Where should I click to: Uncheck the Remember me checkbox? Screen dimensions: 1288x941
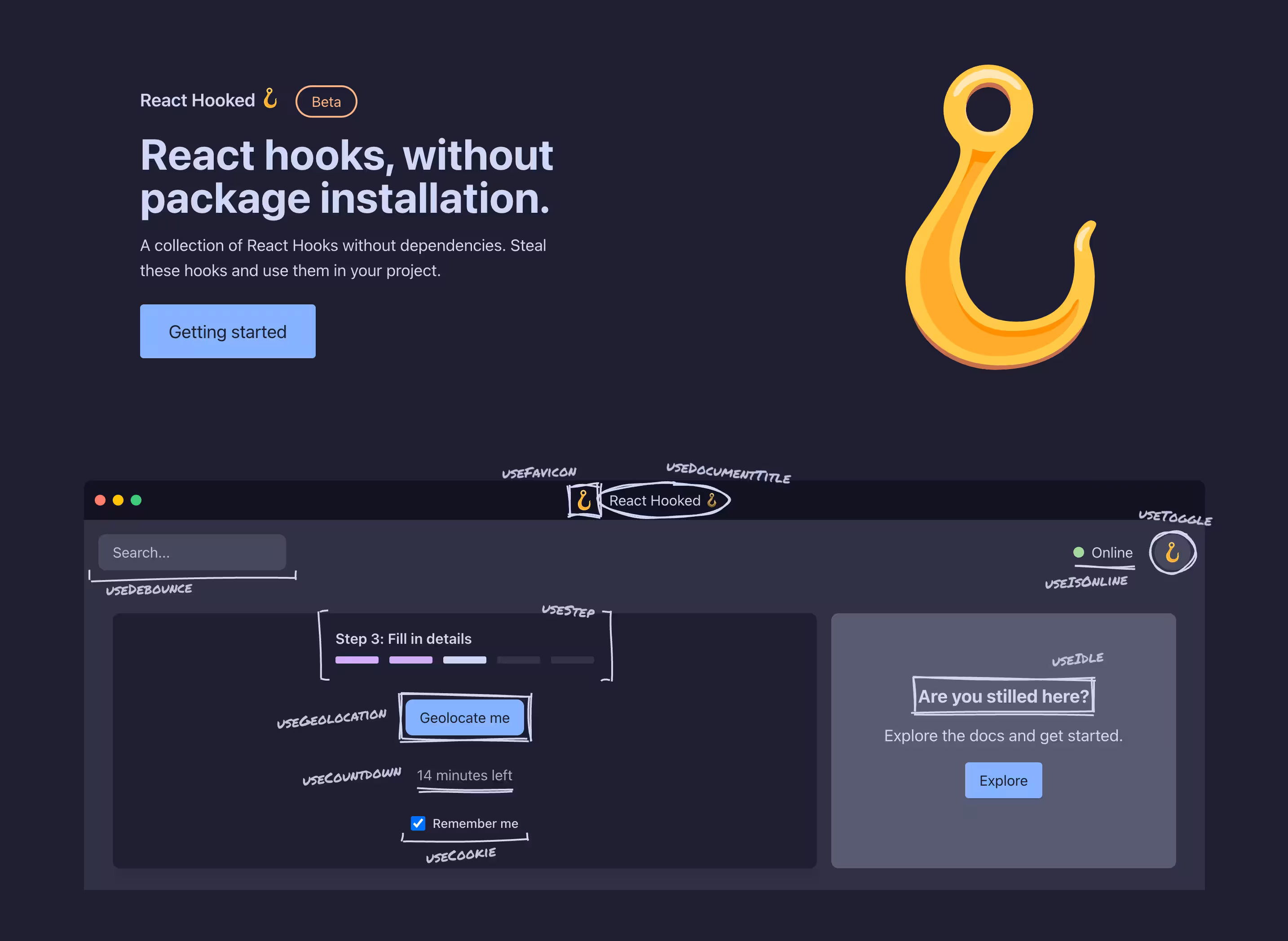(x=418, y=823)
